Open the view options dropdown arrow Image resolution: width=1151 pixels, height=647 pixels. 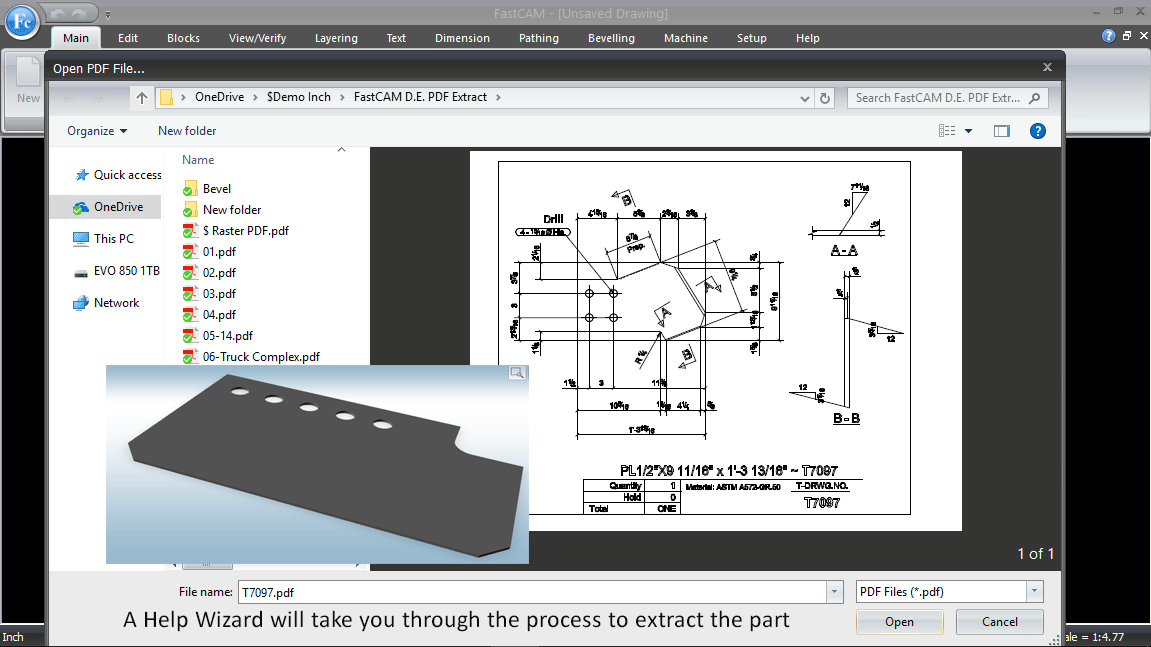click(968, 131)
